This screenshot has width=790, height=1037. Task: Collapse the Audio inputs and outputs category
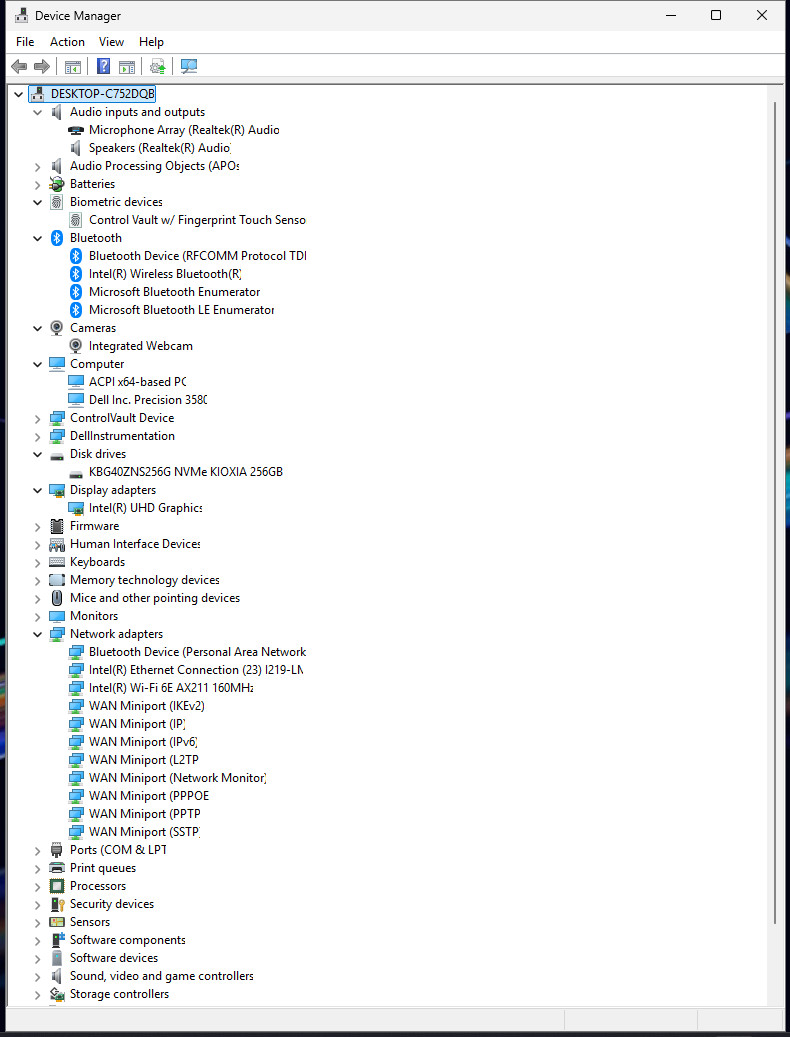click(38, 112)
